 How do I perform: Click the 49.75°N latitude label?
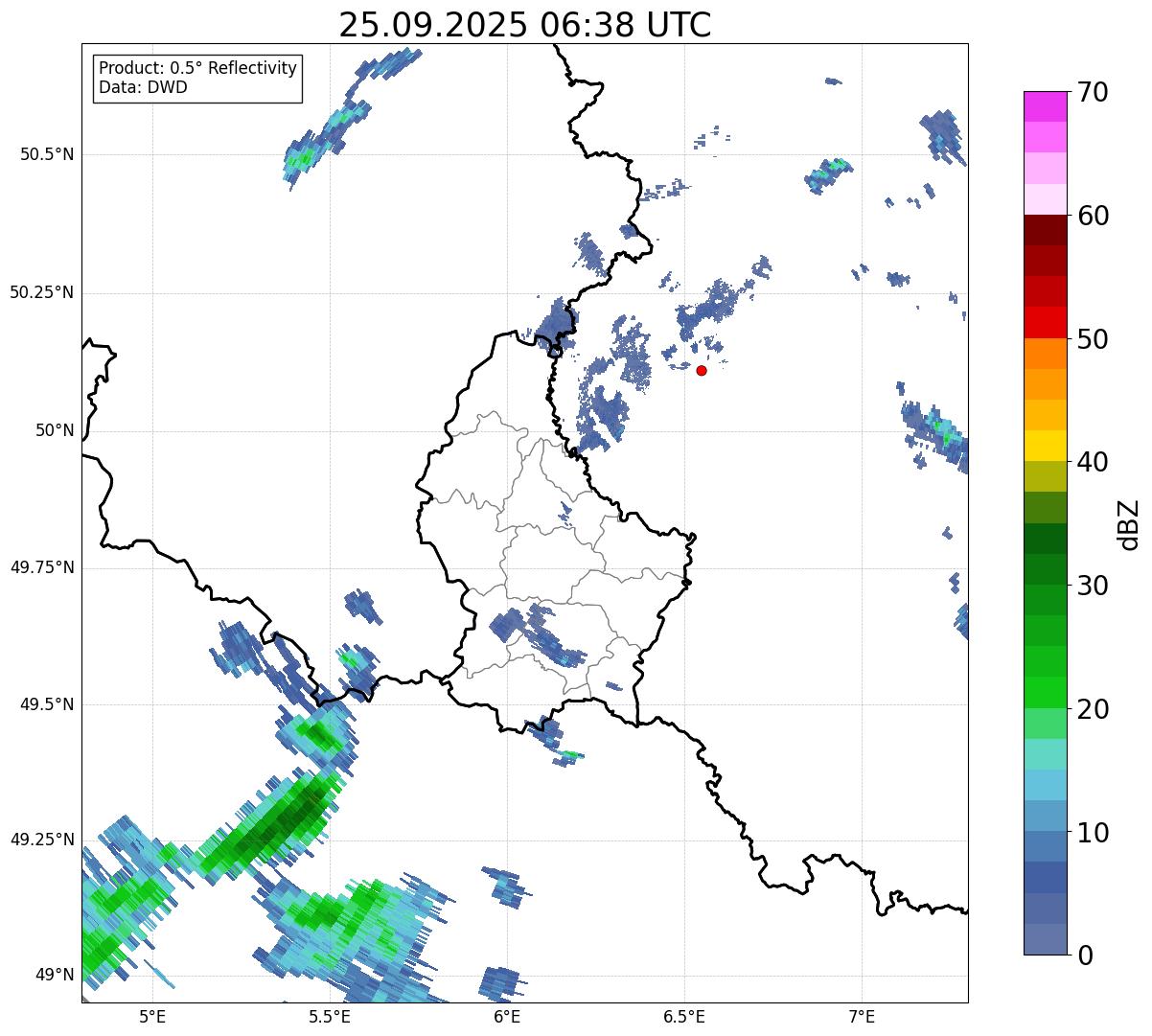[x=42, y=567]
